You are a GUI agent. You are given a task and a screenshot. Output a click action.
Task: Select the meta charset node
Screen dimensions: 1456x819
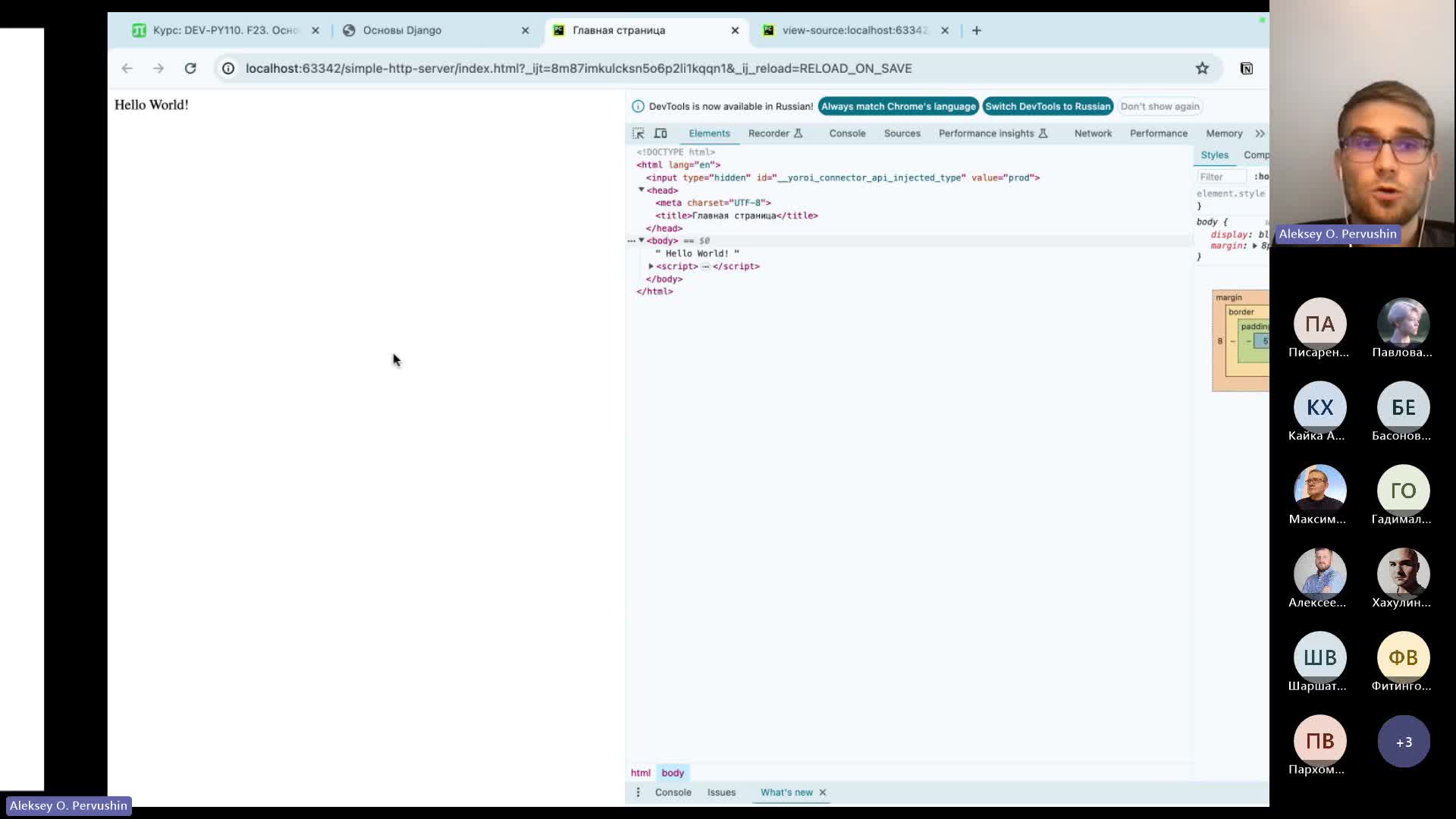click(x=713, y=202)
